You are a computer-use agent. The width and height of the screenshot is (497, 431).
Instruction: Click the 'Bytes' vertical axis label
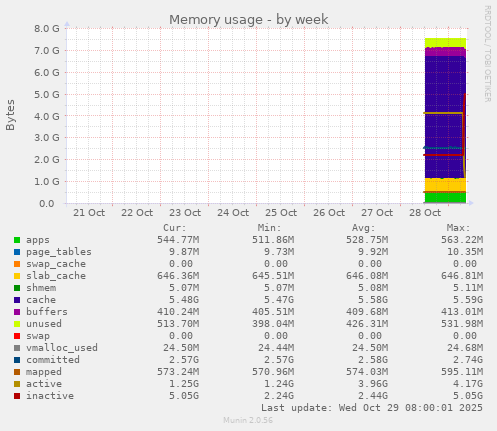click(x=10, y=115)
